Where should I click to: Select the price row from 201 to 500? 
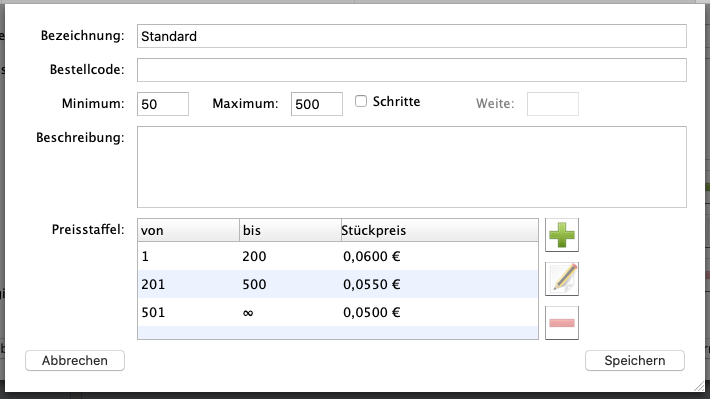coord(338,284)
